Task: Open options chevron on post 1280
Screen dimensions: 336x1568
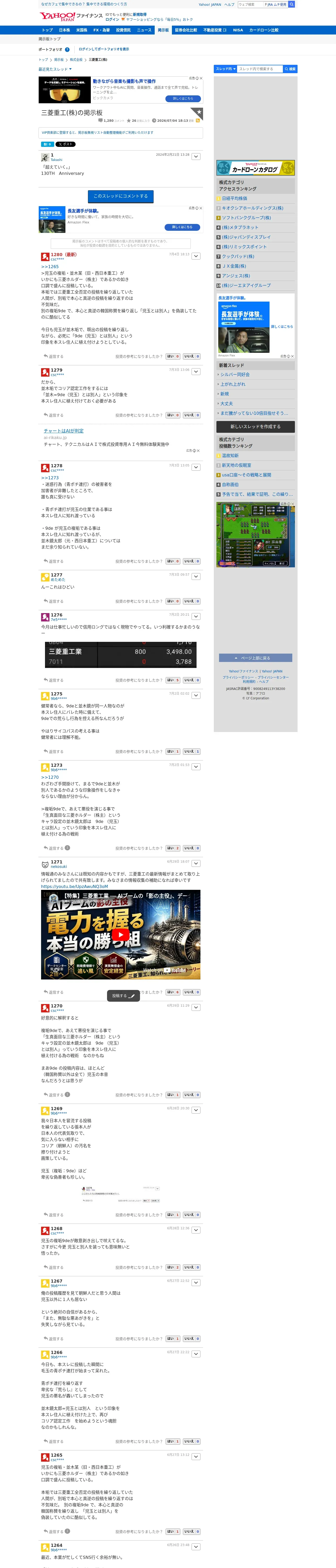Action: [x=196, y=256]
